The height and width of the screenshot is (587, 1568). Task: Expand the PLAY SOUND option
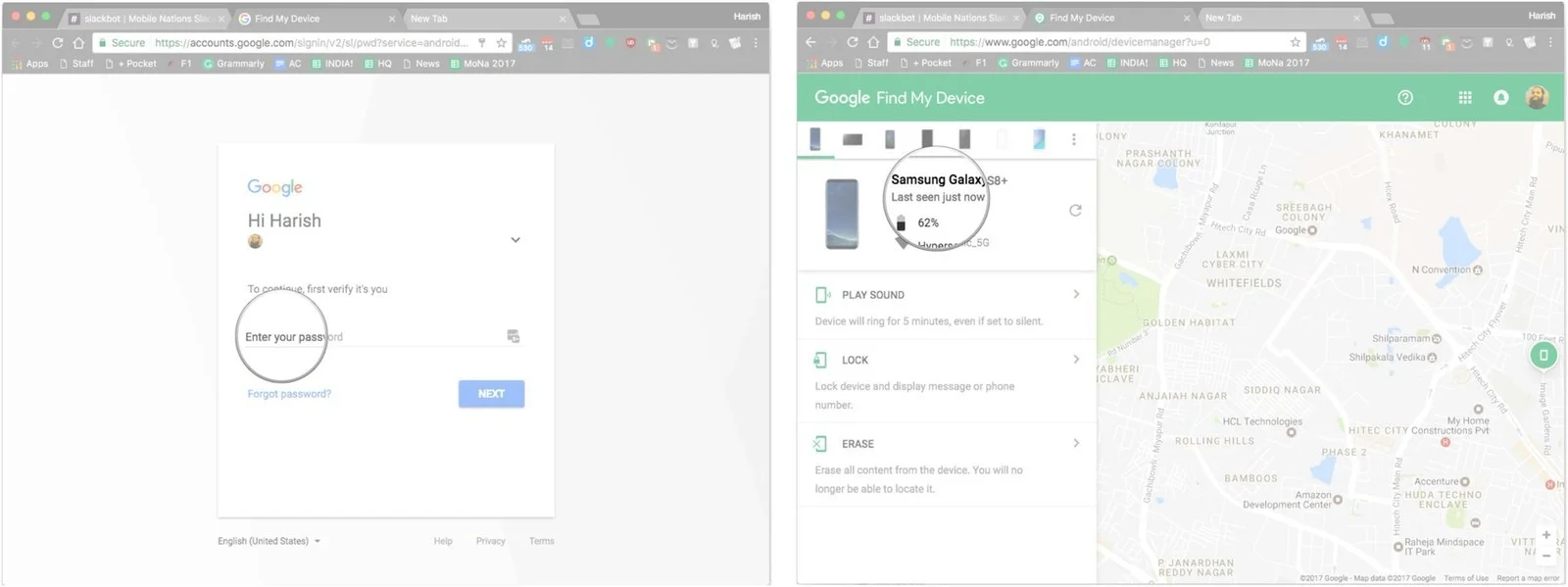pos(946,295)
